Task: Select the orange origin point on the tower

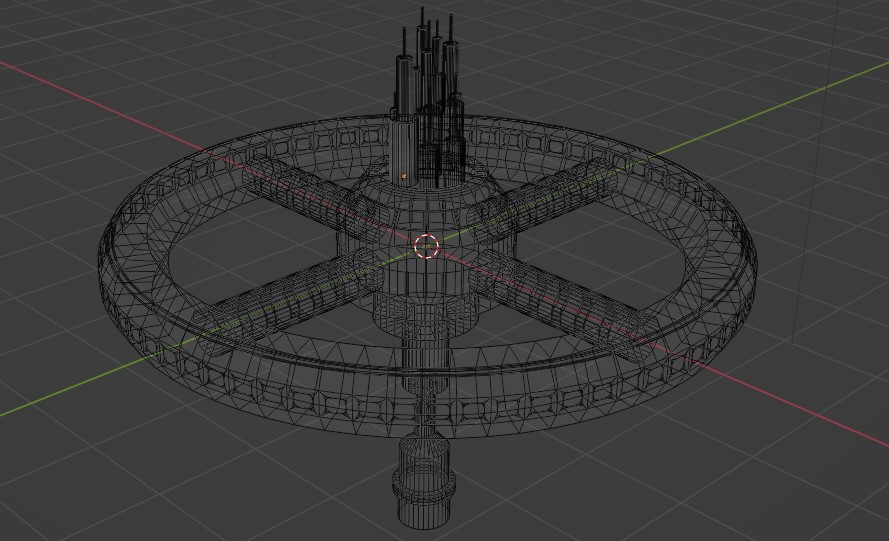Action: [404, 176]
